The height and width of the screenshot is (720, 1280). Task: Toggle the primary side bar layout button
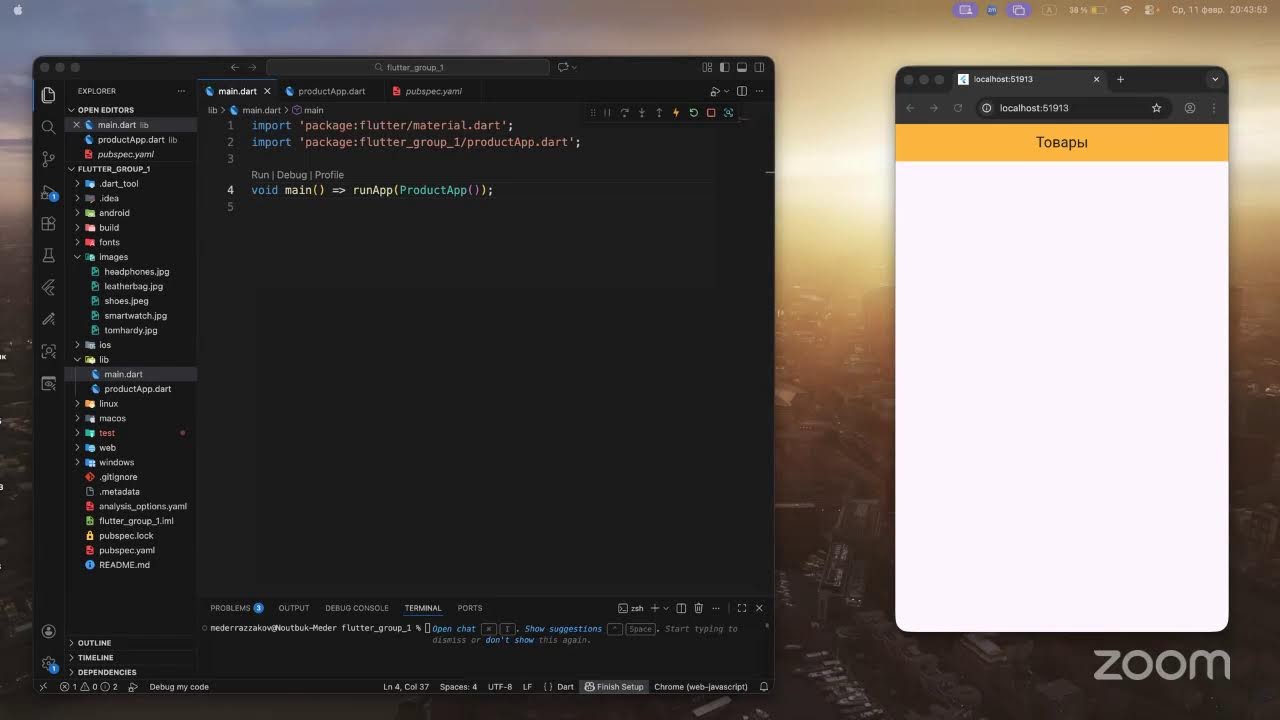pyautogui.click(x=724, y=67)
